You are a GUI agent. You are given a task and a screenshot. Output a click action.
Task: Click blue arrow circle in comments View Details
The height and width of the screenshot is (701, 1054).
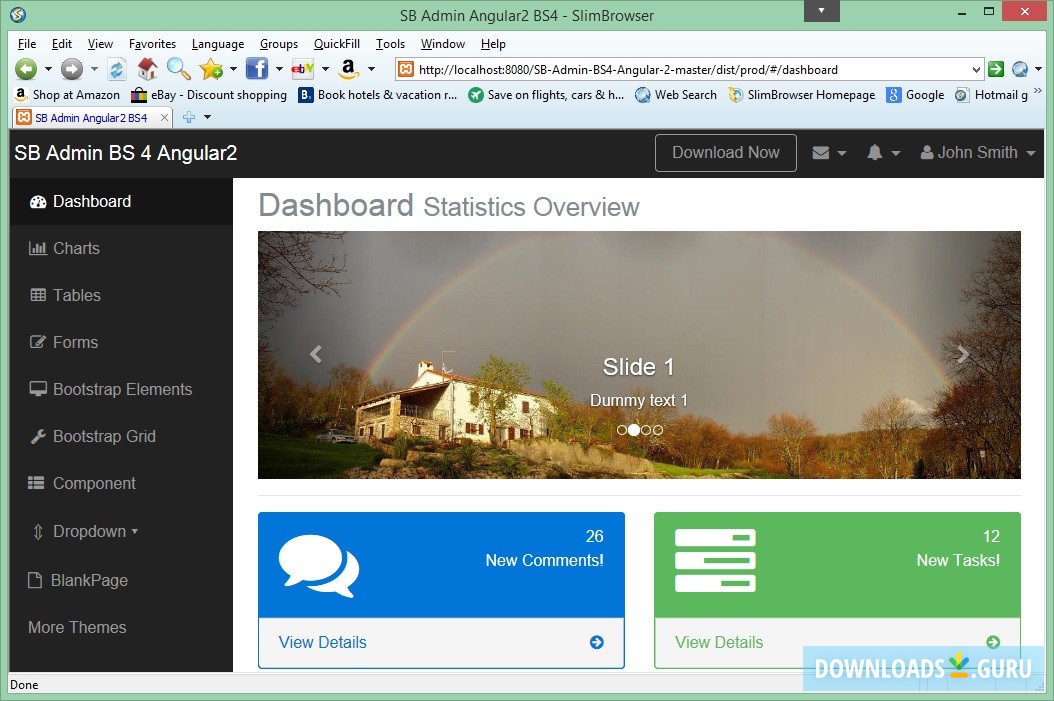click(596, 643)
